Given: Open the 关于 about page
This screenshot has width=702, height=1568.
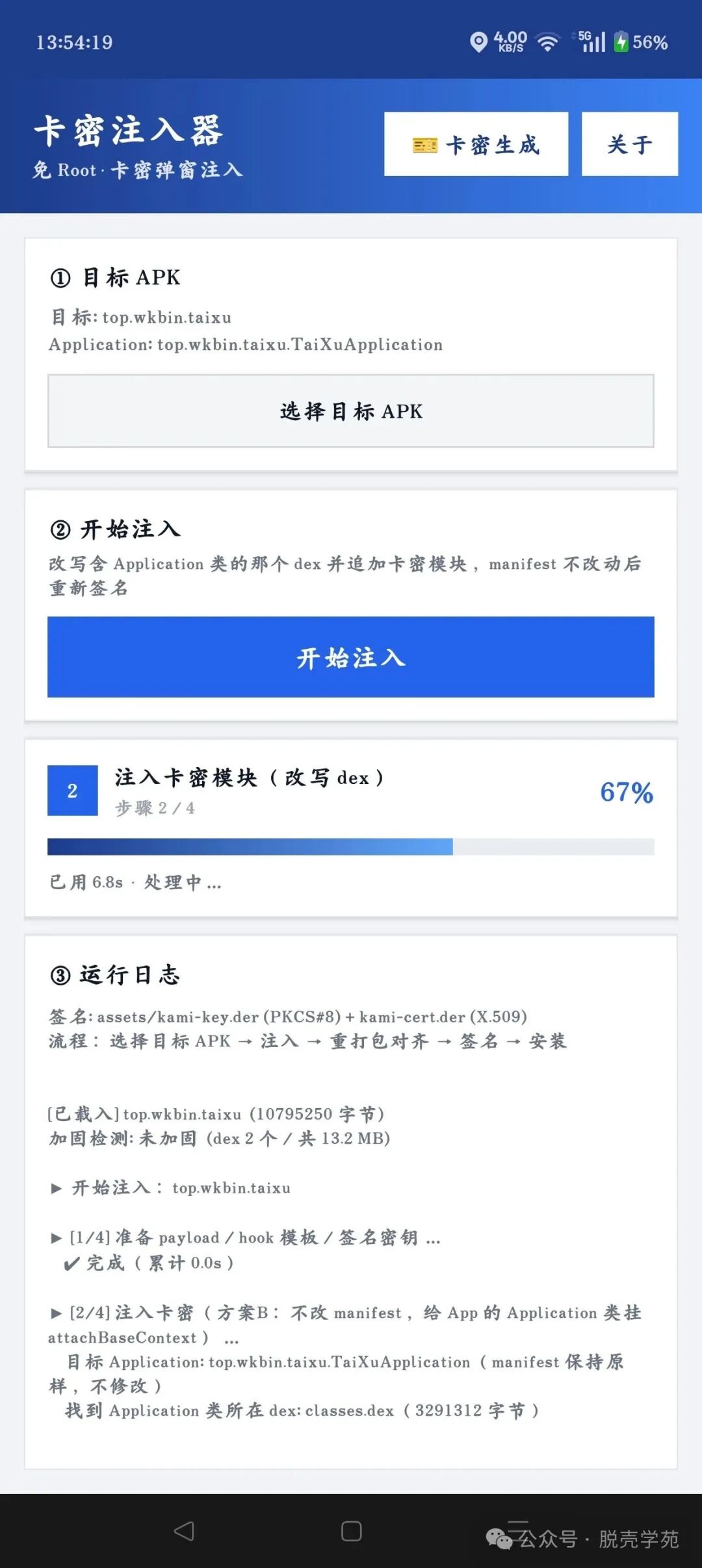Looking at the screenshot, I should click(629, 144).
